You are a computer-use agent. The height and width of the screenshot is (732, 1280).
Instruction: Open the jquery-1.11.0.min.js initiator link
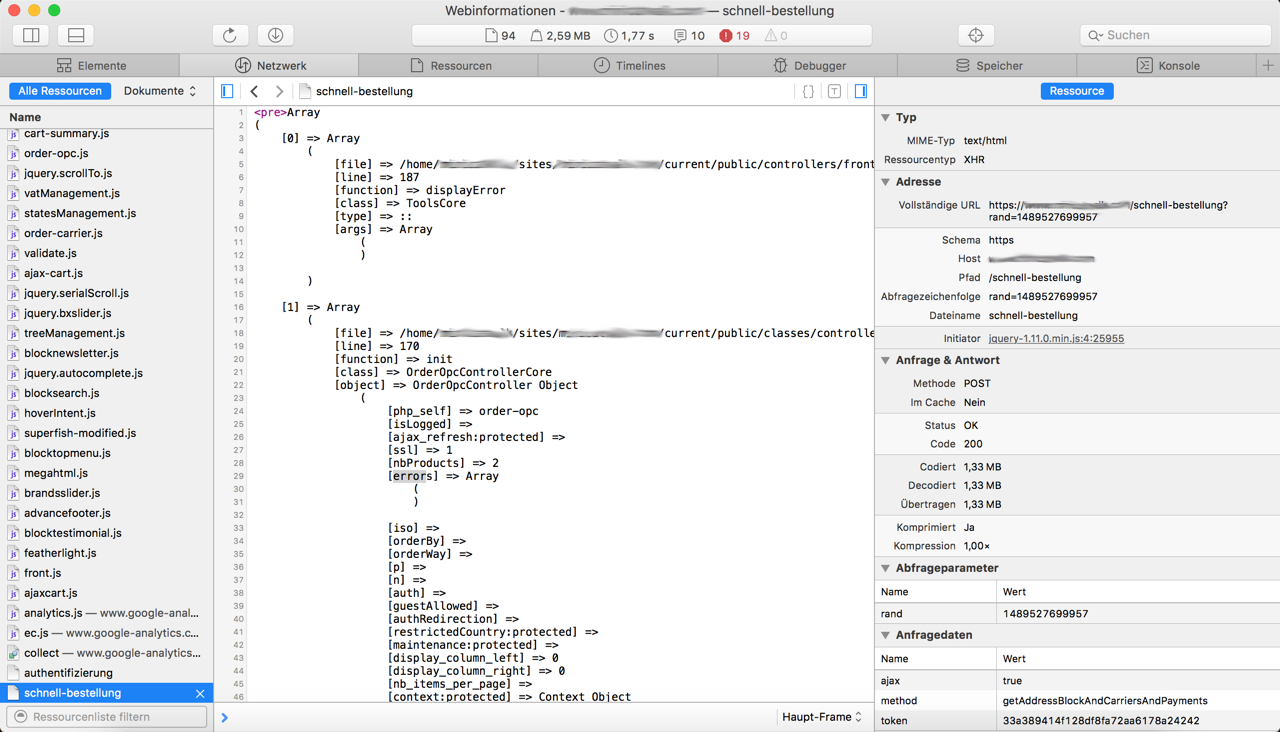tap(1056, 338)
